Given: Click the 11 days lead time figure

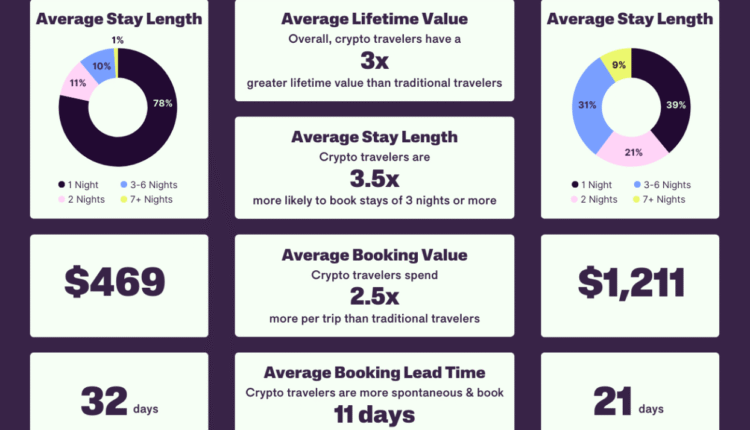Looking at the screenshot, I should [374, 413].
